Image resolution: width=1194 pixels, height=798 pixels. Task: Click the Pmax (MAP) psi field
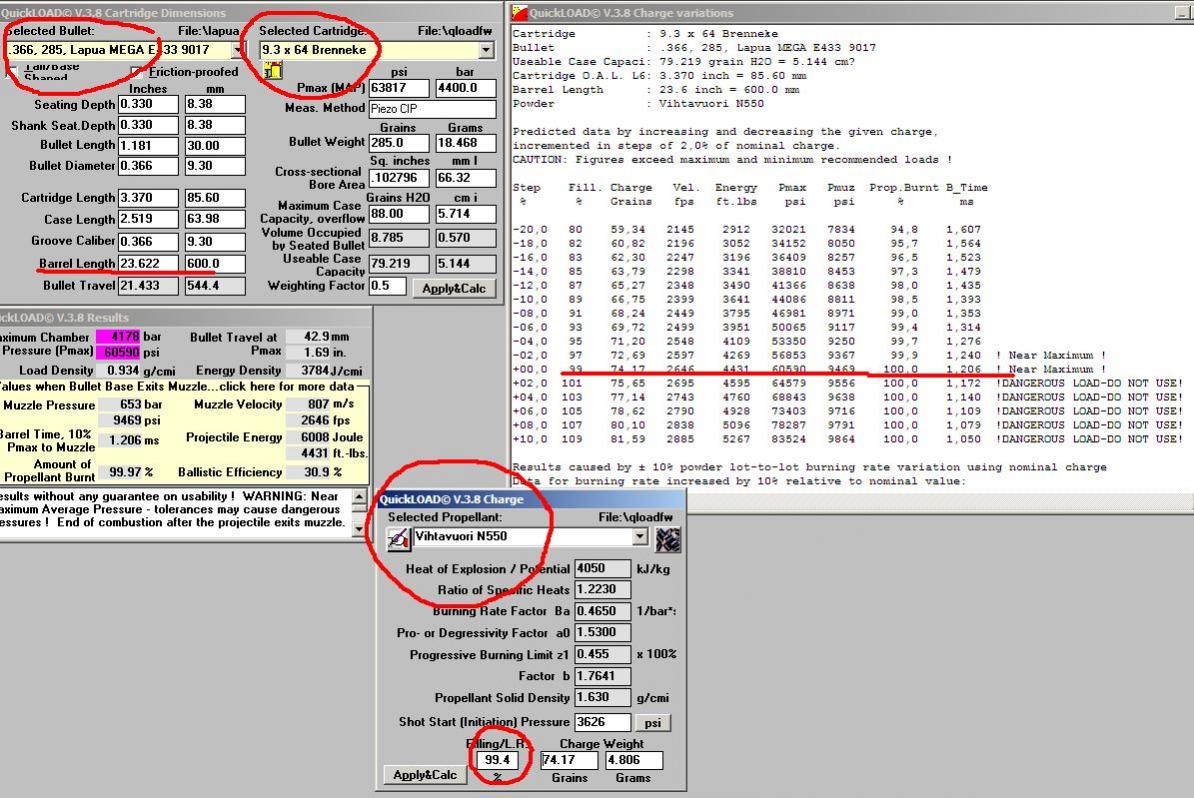(398, 88)
